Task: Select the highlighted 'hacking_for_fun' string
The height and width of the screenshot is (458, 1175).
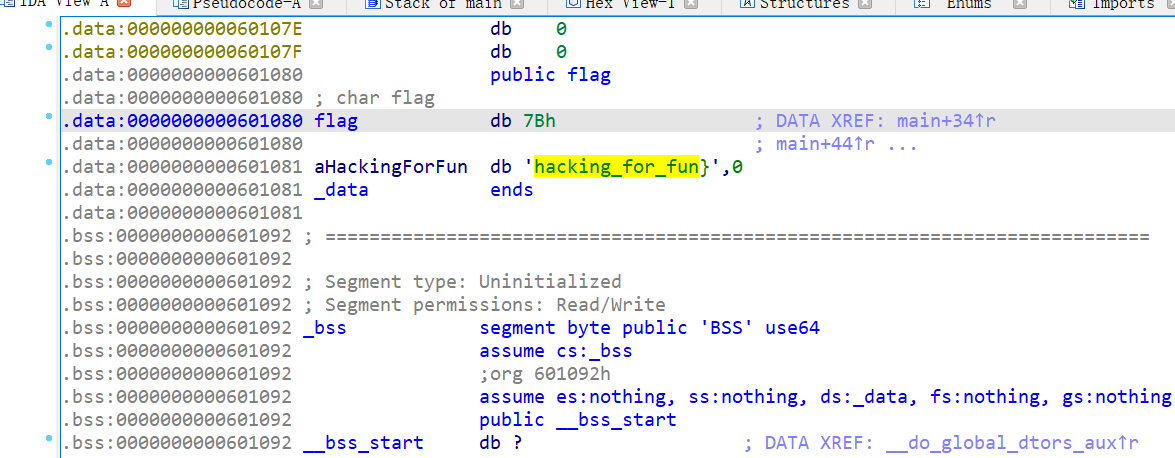Action: click(x=616, y=167)
